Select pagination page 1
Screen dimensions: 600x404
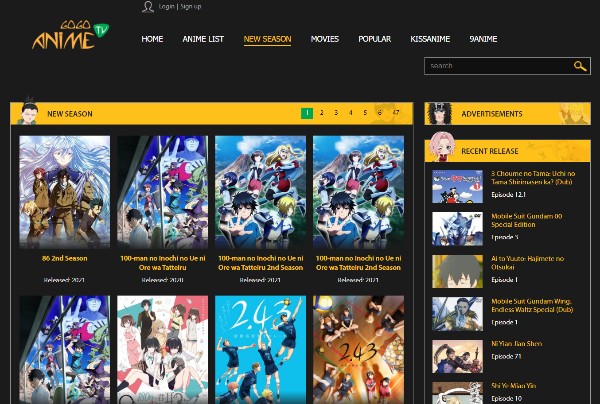click(x=307, y=113)
